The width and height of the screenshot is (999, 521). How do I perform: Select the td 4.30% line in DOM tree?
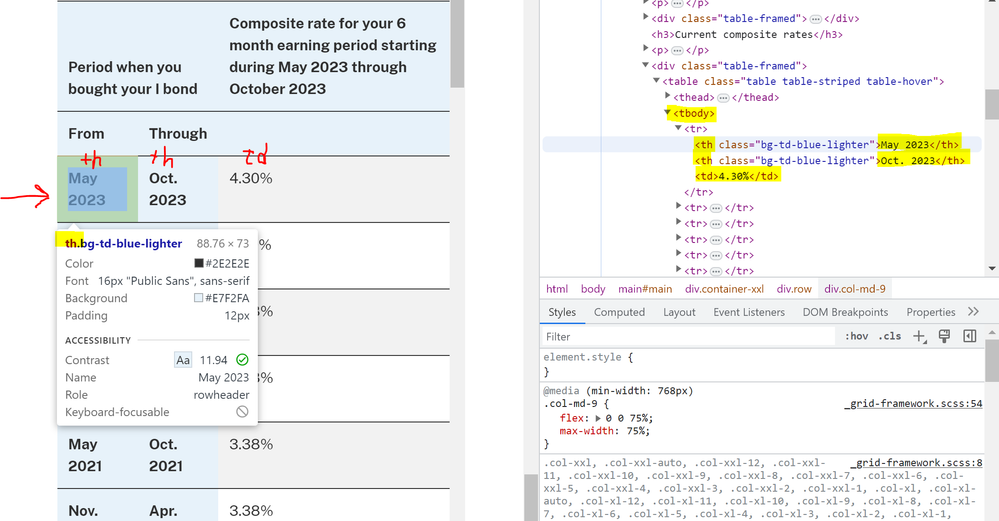[737, 176]
